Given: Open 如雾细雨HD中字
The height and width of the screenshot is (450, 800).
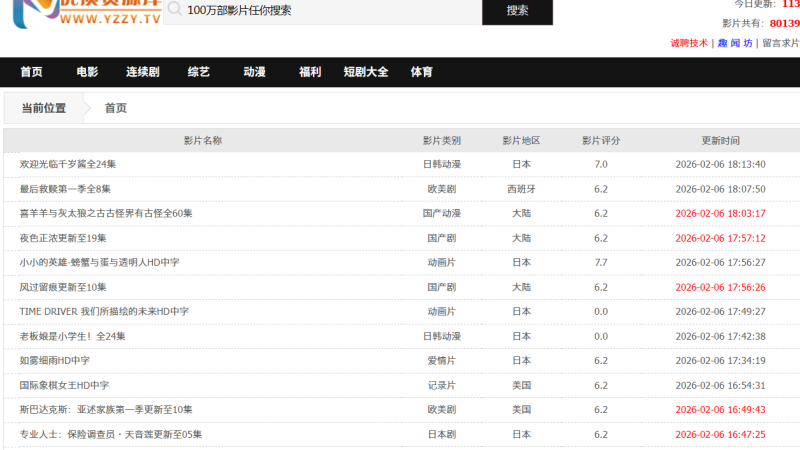Looking at the screenshot, I should [55, 360].
